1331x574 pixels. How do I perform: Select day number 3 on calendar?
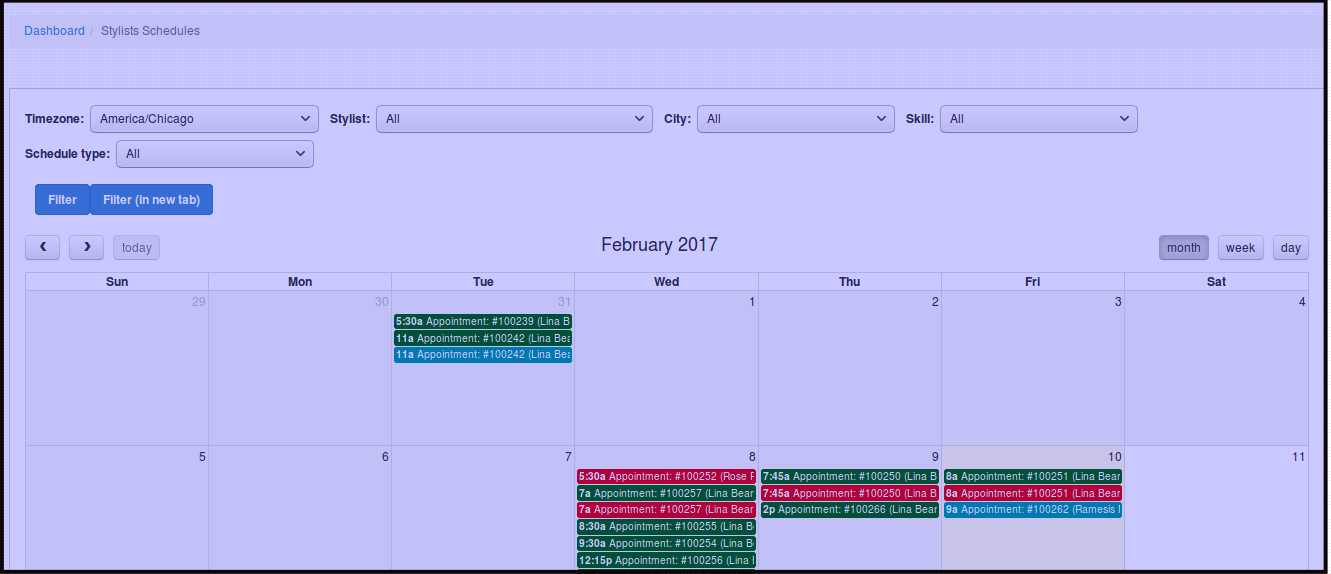1118,302
